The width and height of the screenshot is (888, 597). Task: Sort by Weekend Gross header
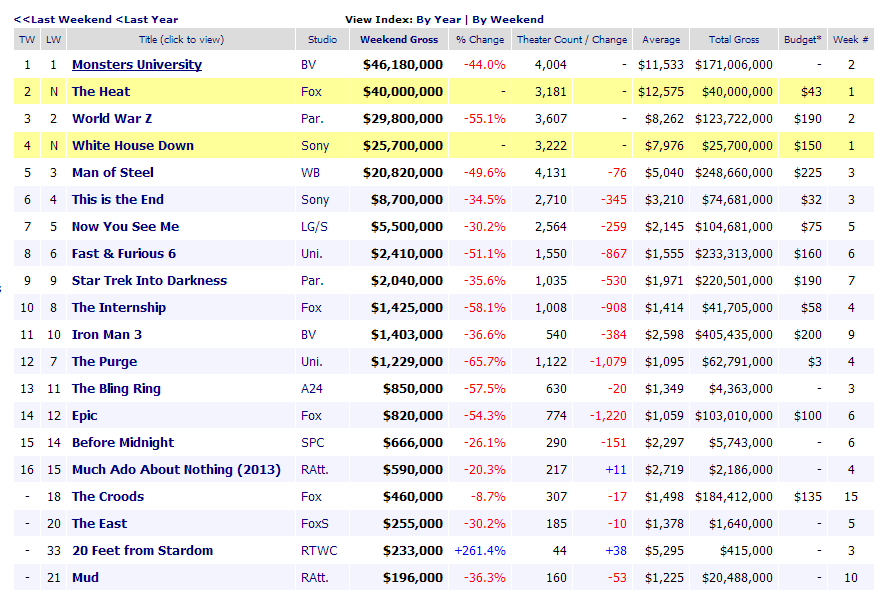point(399,40)
